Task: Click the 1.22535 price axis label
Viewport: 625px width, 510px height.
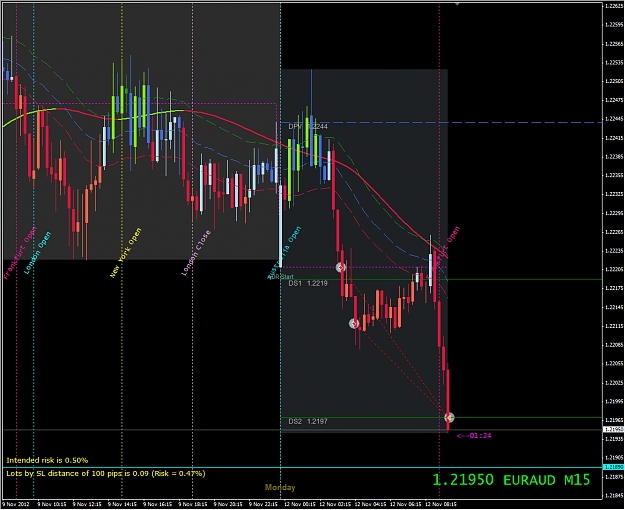Action: [614, 62]
